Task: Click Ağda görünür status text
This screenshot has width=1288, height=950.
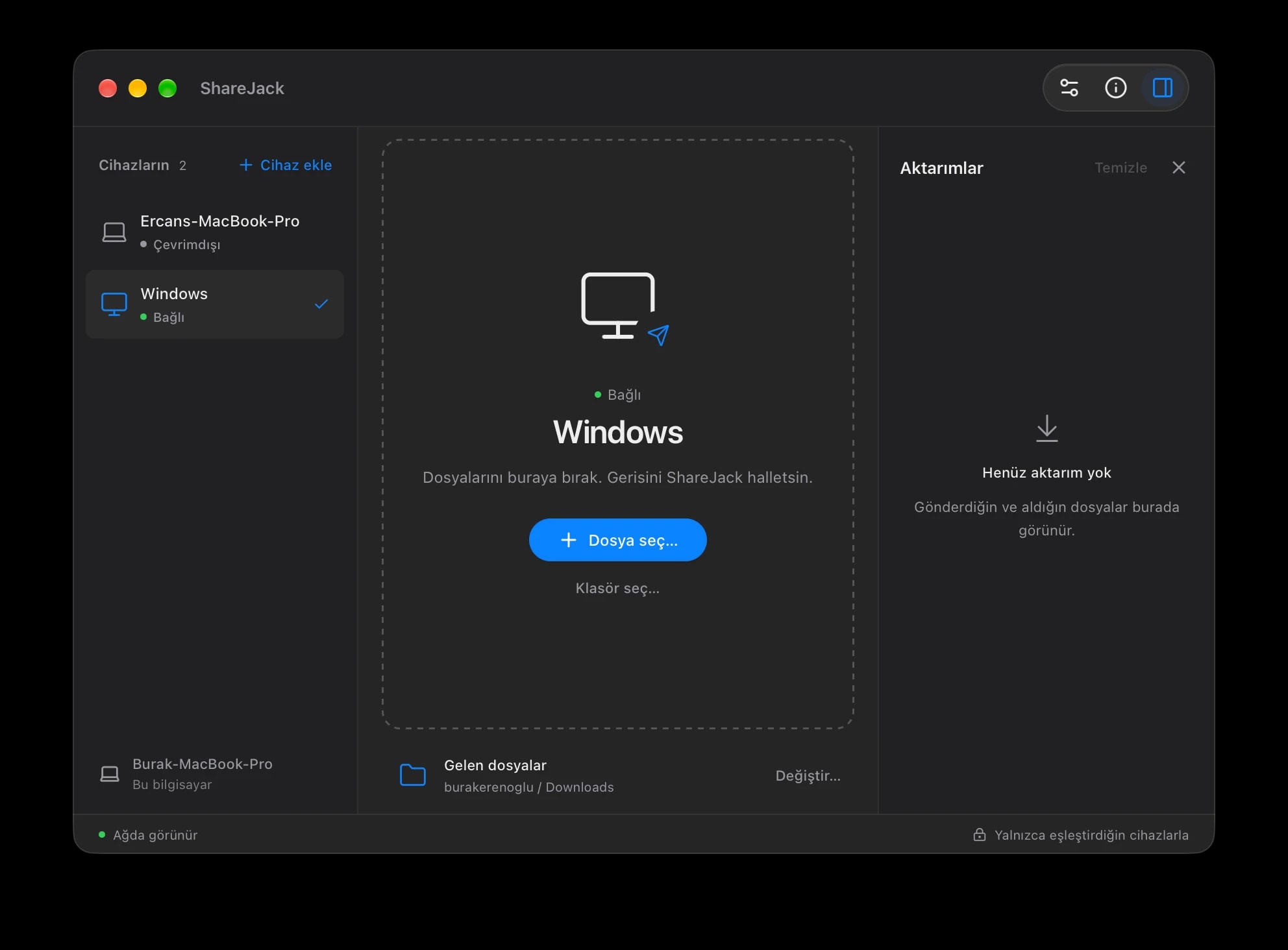Action: coord(155,835)
